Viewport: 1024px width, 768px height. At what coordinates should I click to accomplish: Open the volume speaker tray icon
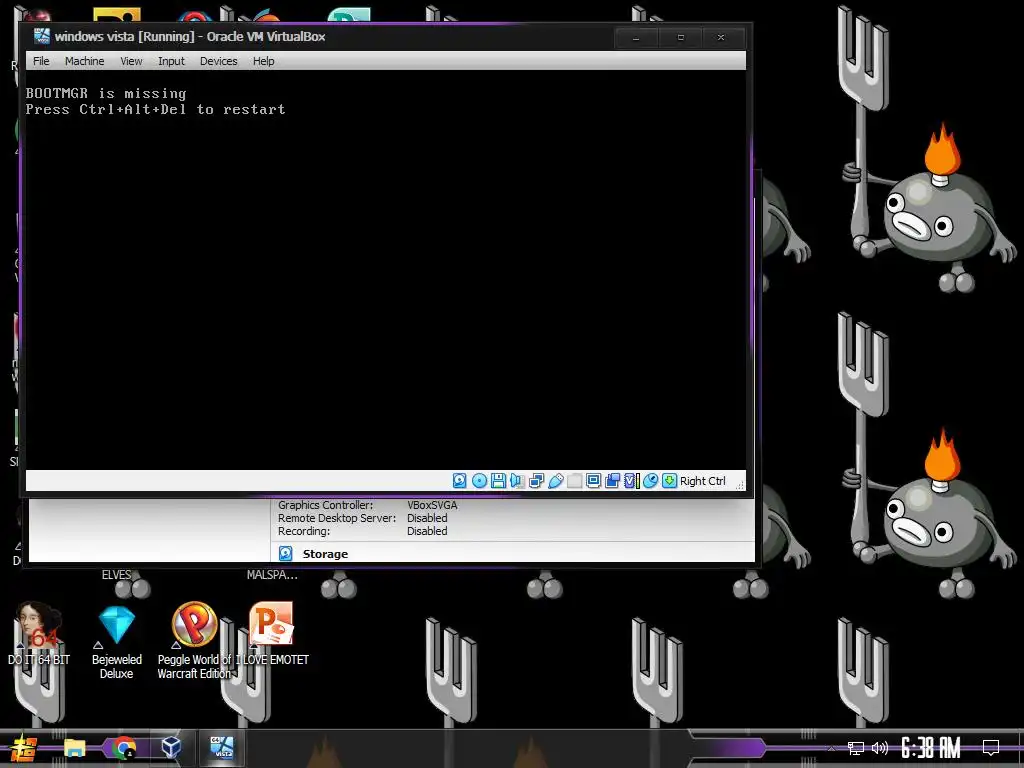[x=880, y=748]
